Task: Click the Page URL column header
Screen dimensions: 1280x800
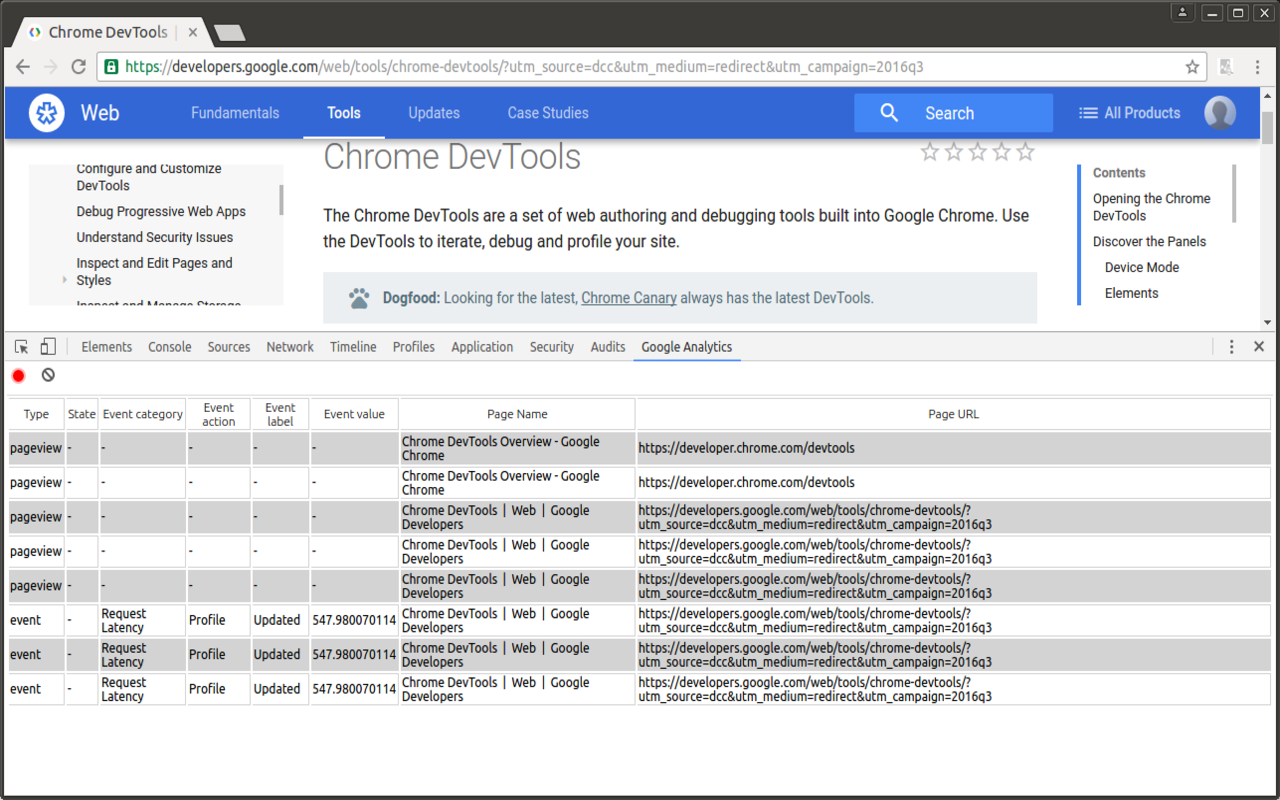Action: (x=953, y=414)
